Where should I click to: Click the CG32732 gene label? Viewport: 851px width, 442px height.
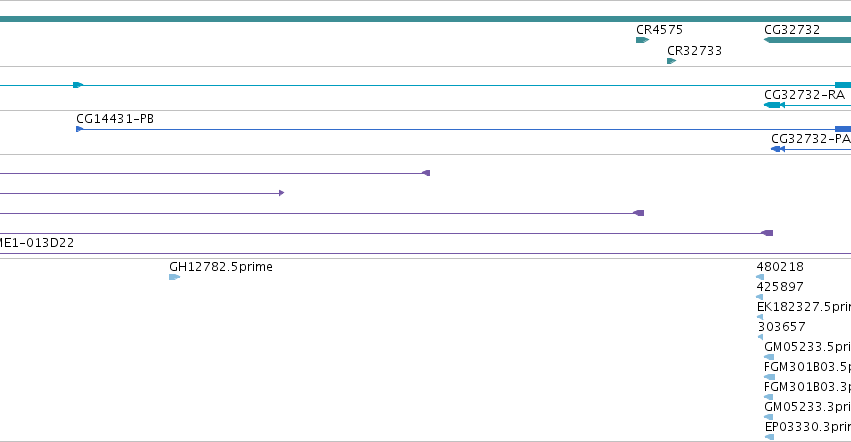tap(792, 30)
